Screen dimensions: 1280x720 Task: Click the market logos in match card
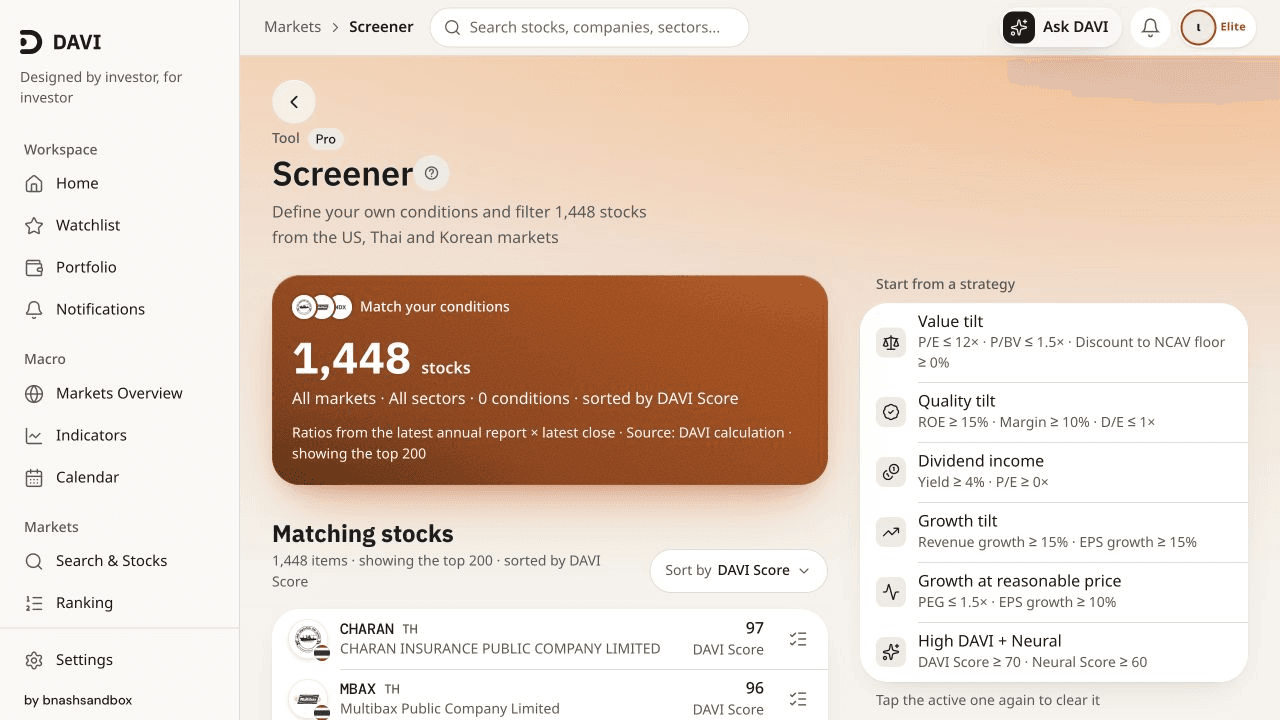[x=321, y=307]
